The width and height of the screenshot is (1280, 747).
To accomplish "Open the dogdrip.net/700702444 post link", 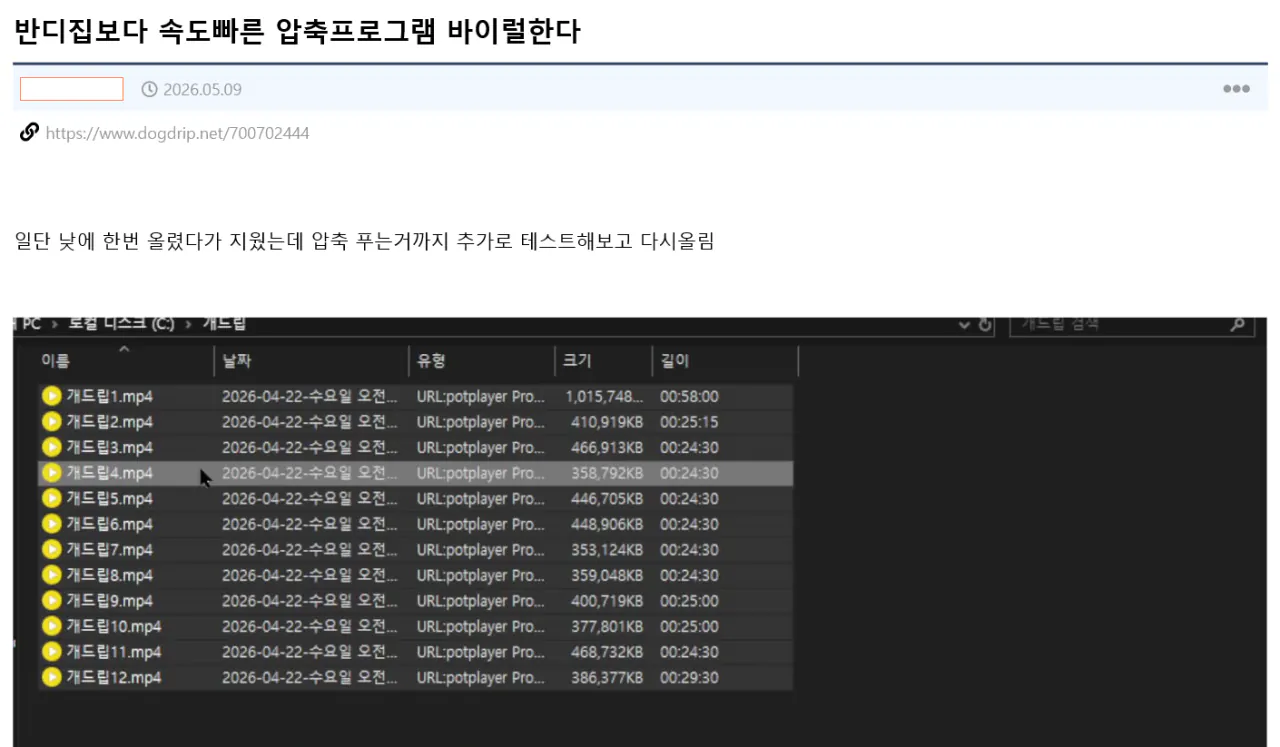I will point(177,133).
